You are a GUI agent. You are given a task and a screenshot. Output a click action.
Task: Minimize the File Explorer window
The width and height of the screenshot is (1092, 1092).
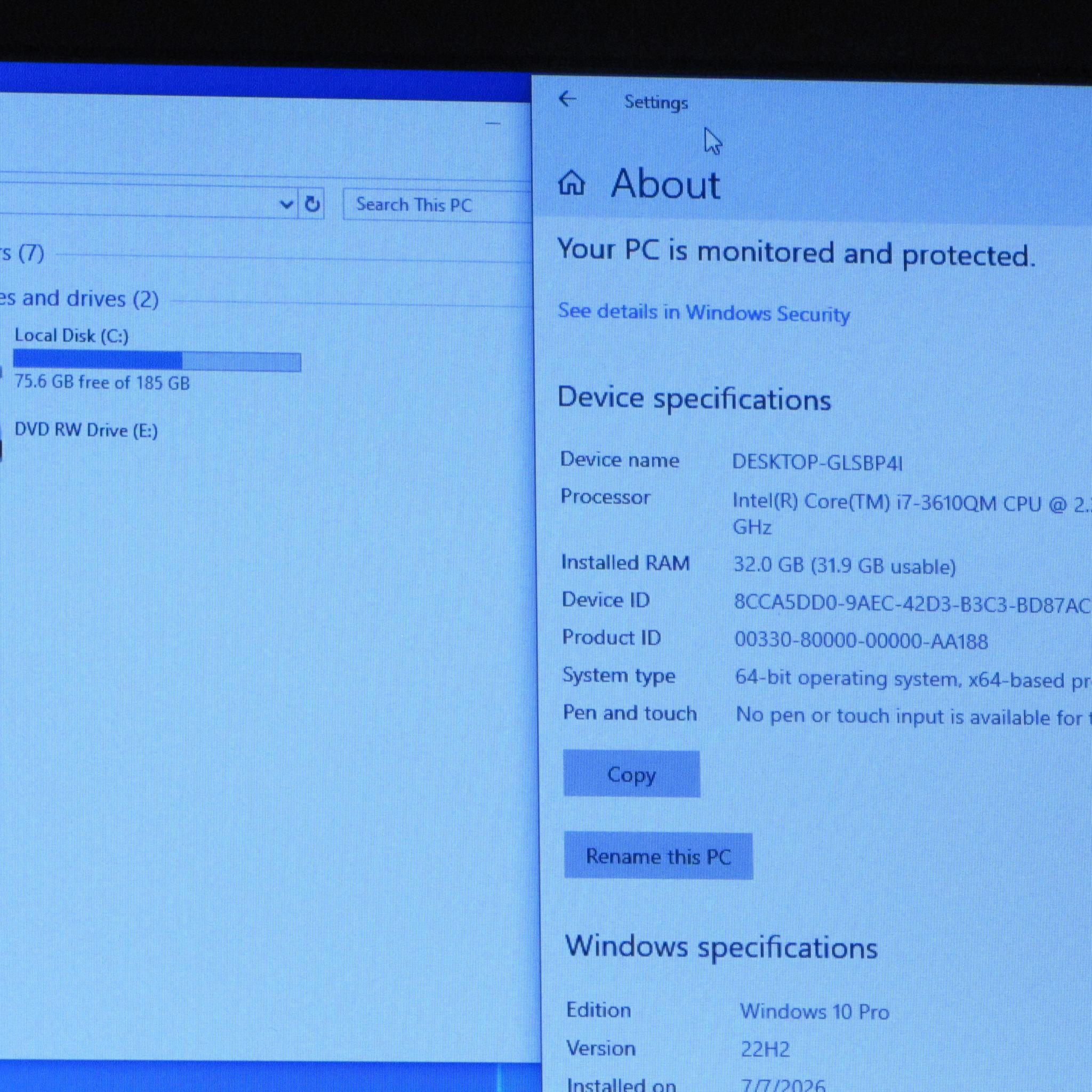click(493, 123)
